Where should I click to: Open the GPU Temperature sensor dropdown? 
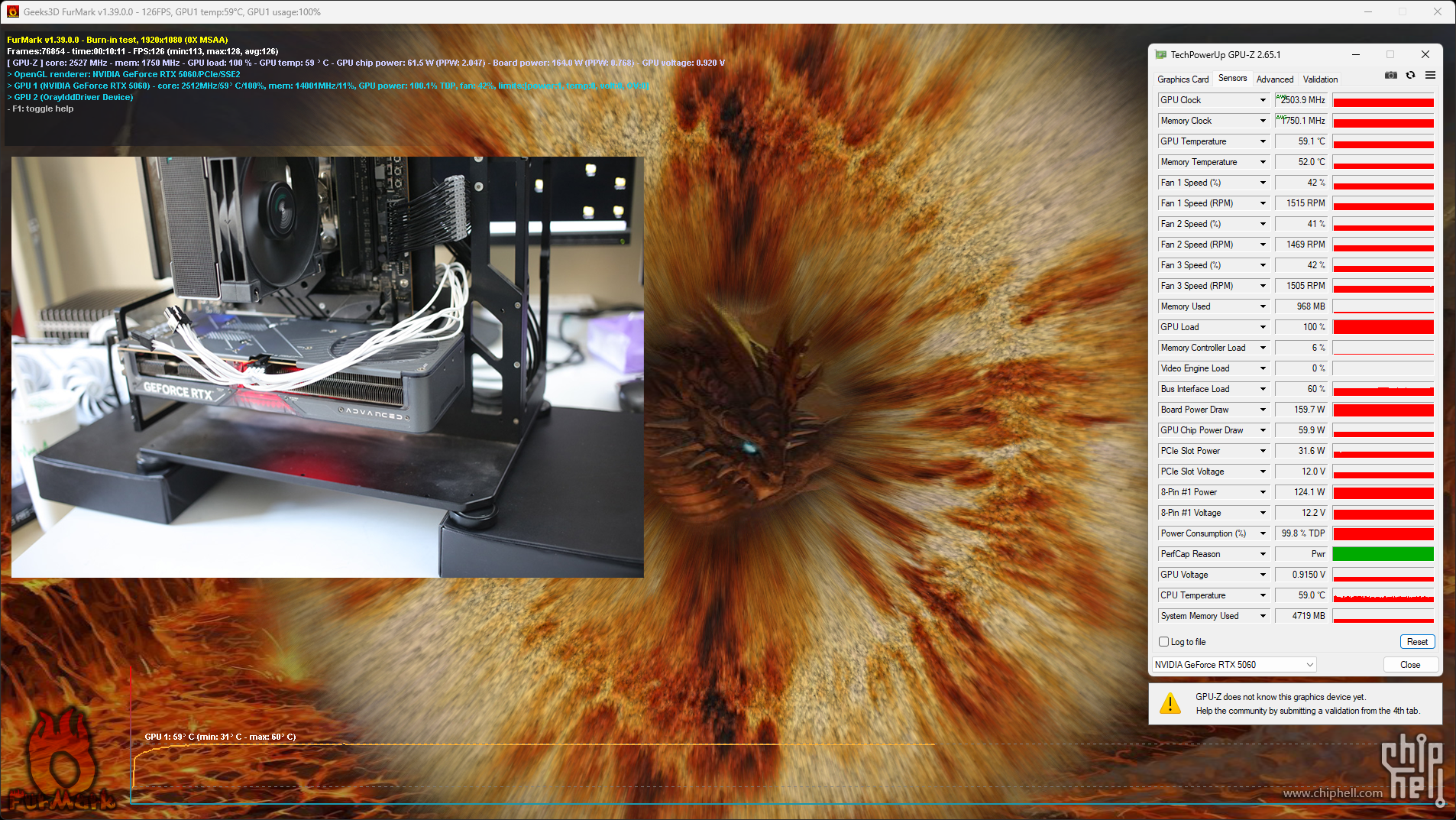click(1263, 141)
